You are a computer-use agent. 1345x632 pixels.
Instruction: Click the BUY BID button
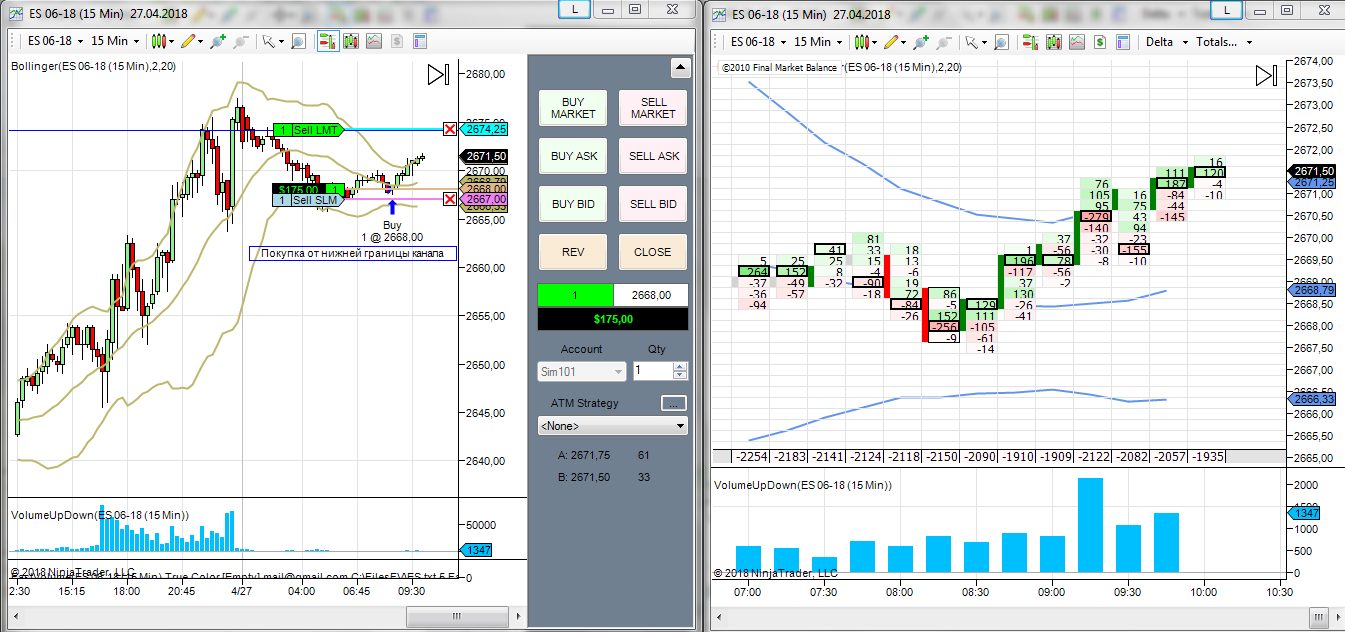pos(573,204)
